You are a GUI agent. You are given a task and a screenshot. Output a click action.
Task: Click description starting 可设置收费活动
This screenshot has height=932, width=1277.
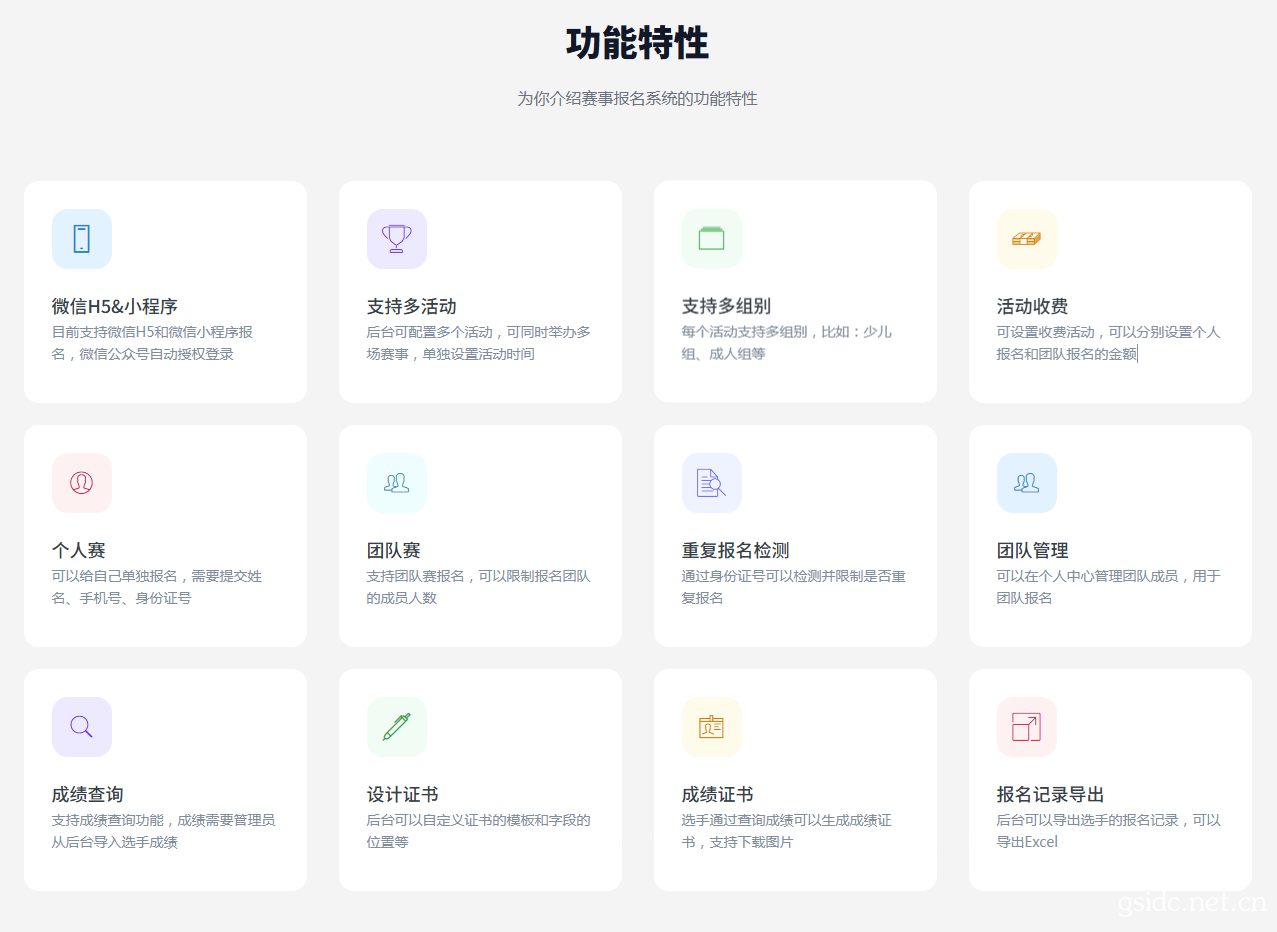(x=1109, y=343)
